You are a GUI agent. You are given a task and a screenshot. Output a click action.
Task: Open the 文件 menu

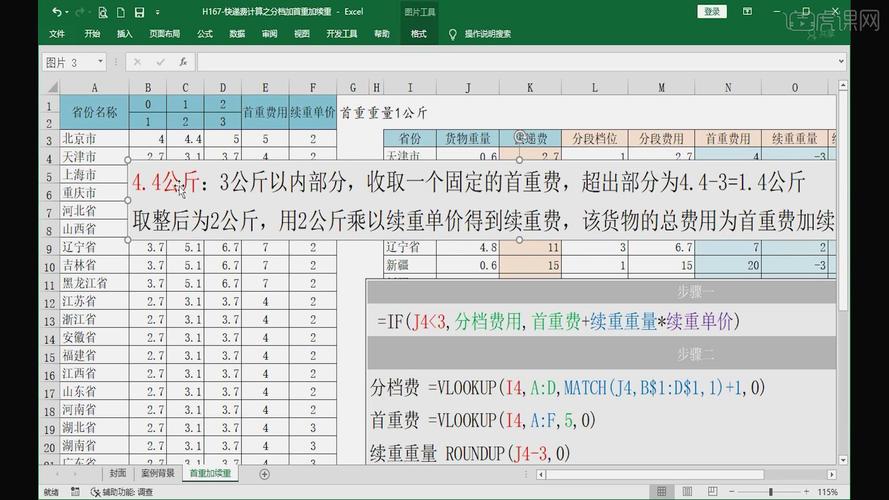57,34
